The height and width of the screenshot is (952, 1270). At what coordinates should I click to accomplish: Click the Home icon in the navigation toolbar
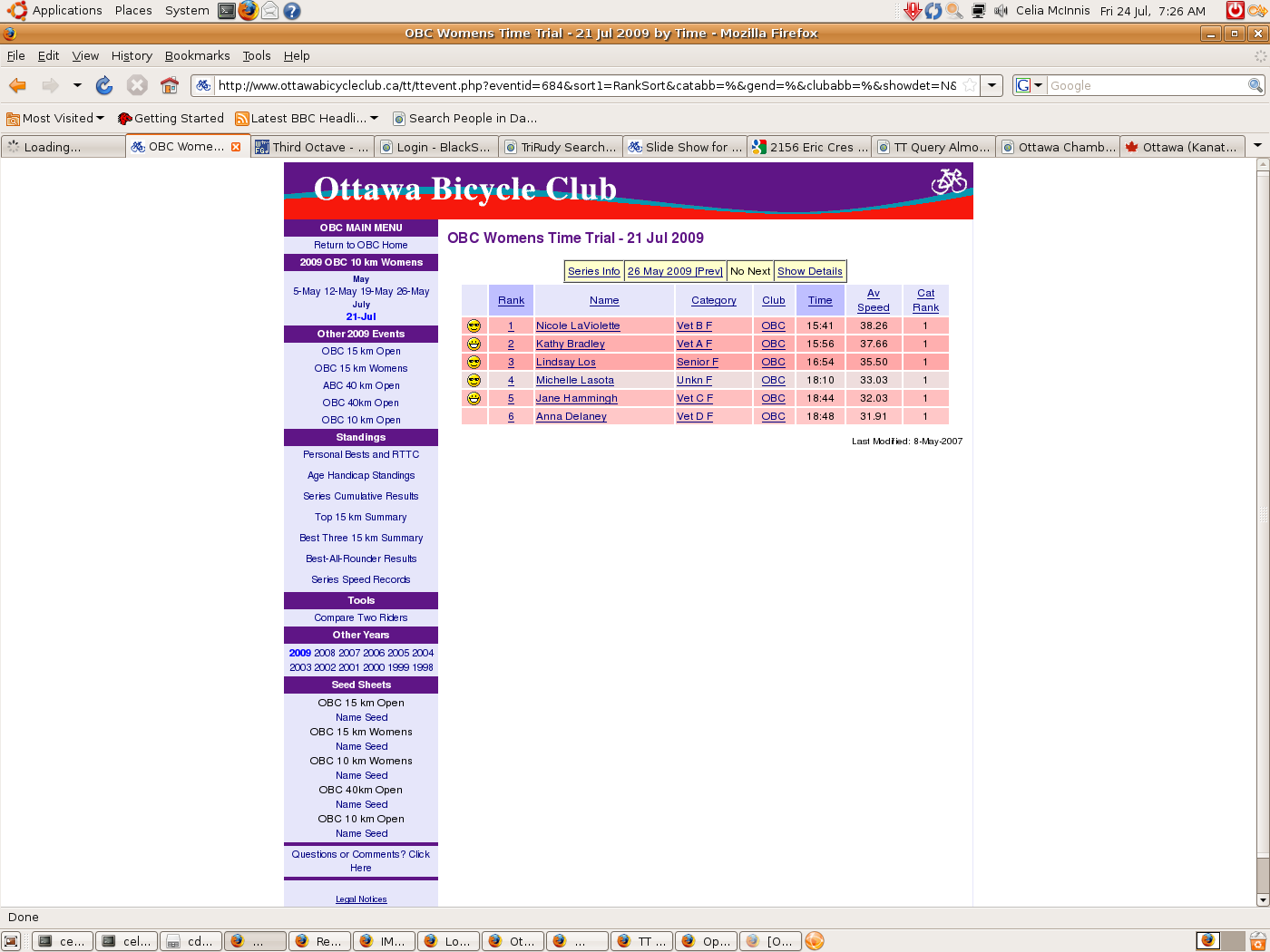[x=170, y=85]
